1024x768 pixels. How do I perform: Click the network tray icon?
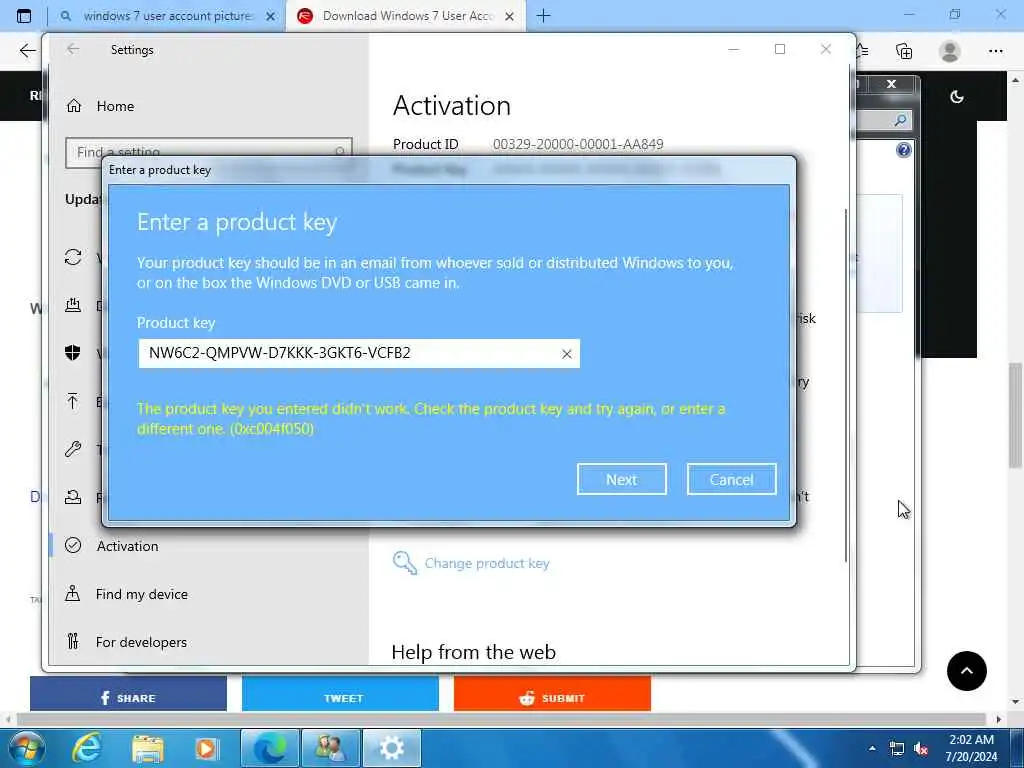coord(897,748)
